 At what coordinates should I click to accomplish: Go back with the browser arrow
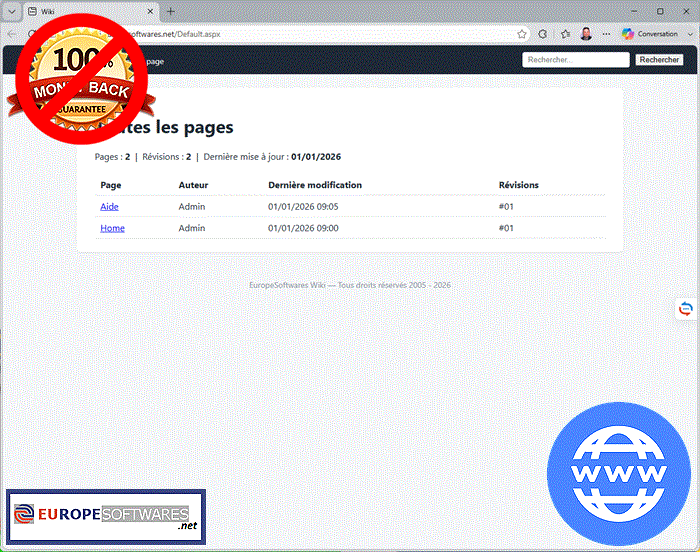click(x=12, y=34)
